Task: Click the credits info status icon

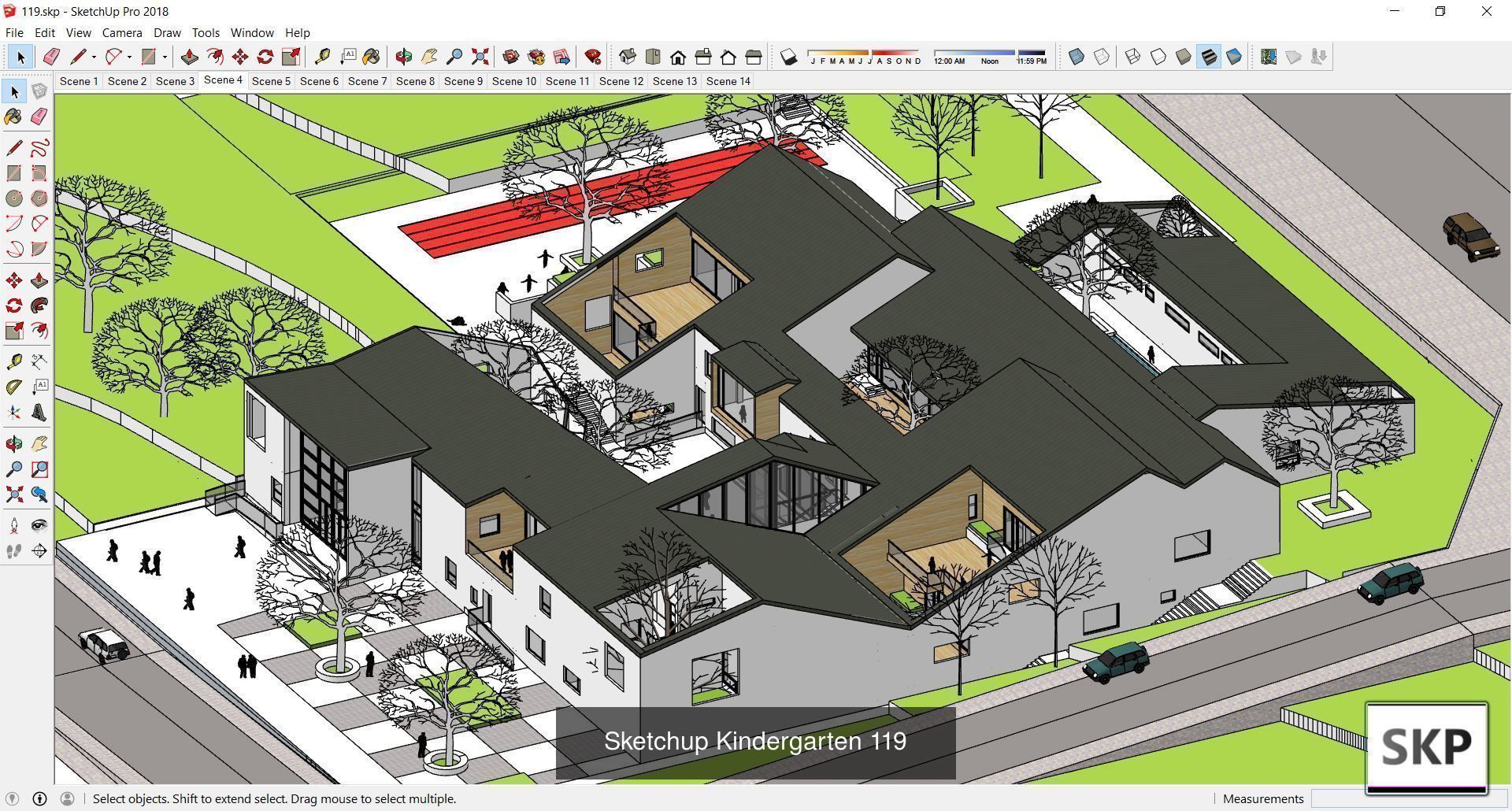Action: click(39, 798)
